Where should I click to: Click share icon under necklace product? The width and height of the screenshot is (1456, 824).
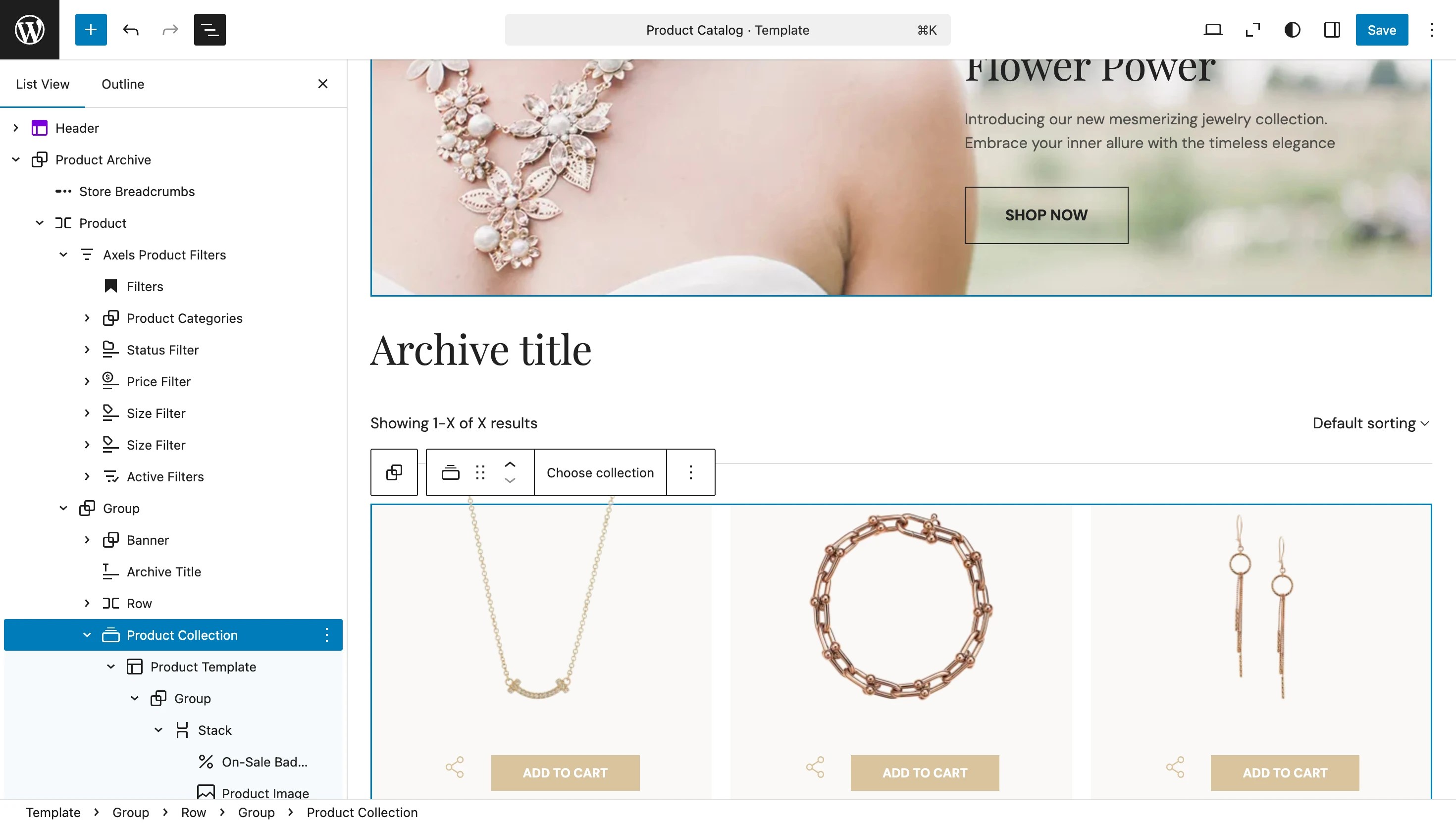(x=455, y=768)
